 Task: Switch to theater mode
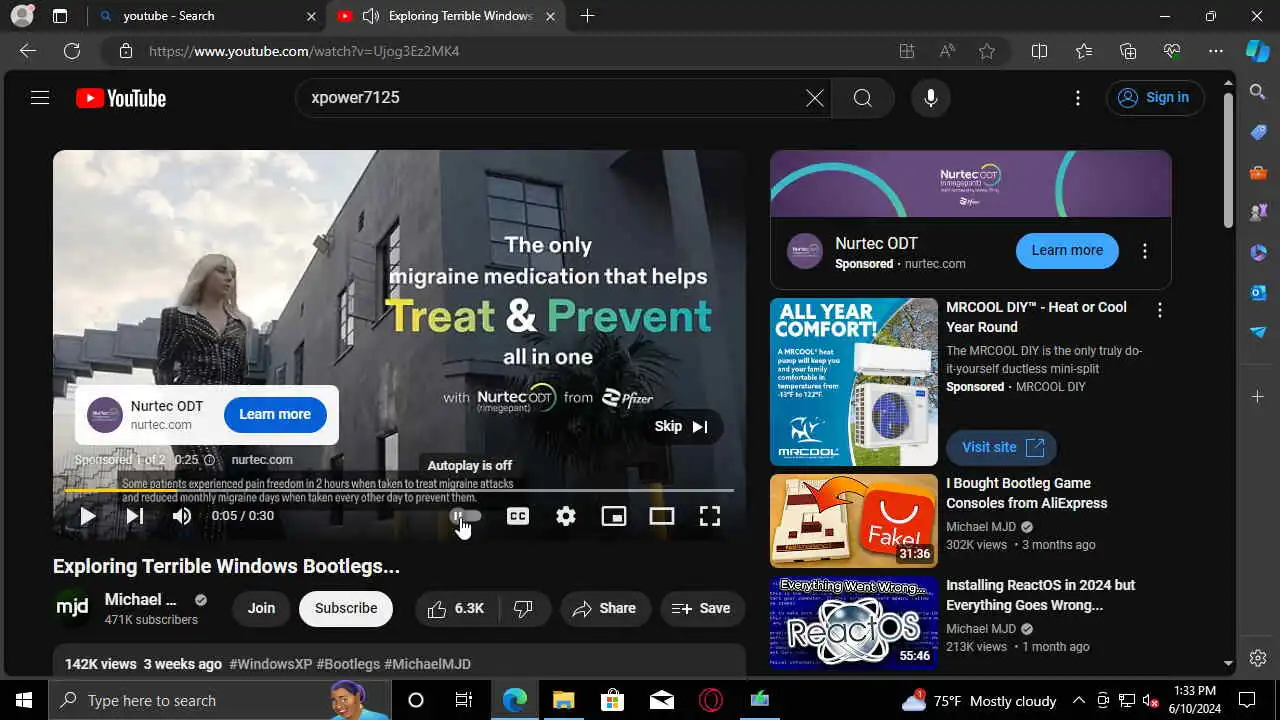point(662,516)
